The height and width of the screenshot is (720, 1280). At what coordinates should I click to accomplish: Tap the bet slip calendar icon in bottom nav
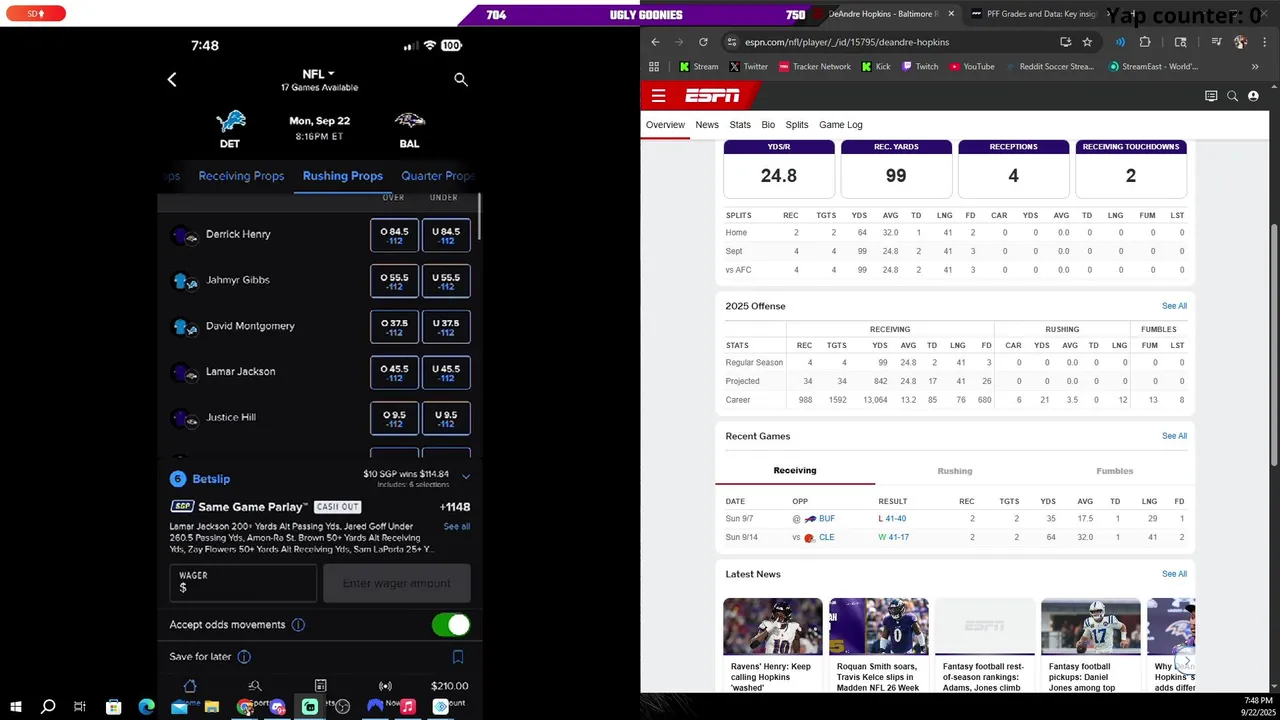(320, 686)
